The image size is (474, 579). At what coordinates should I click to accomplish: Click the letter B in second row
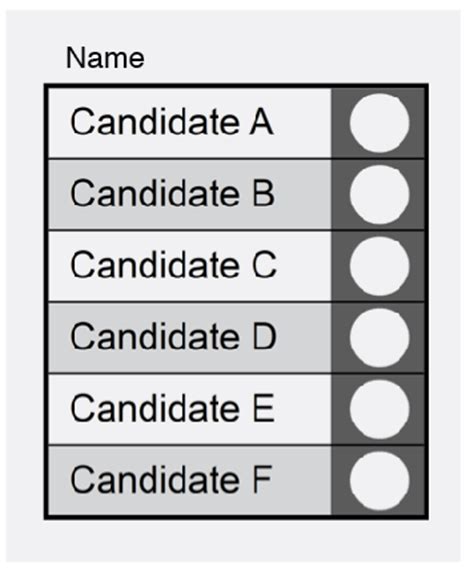coord(264,193)
